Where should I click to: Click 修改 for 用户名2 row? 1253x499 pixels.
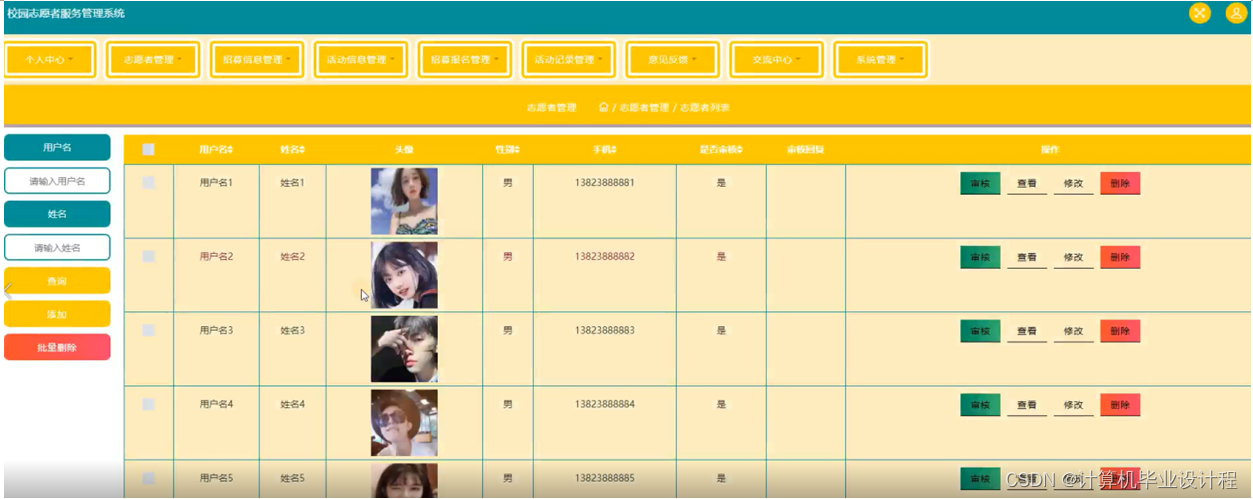tap(1074, 257)
